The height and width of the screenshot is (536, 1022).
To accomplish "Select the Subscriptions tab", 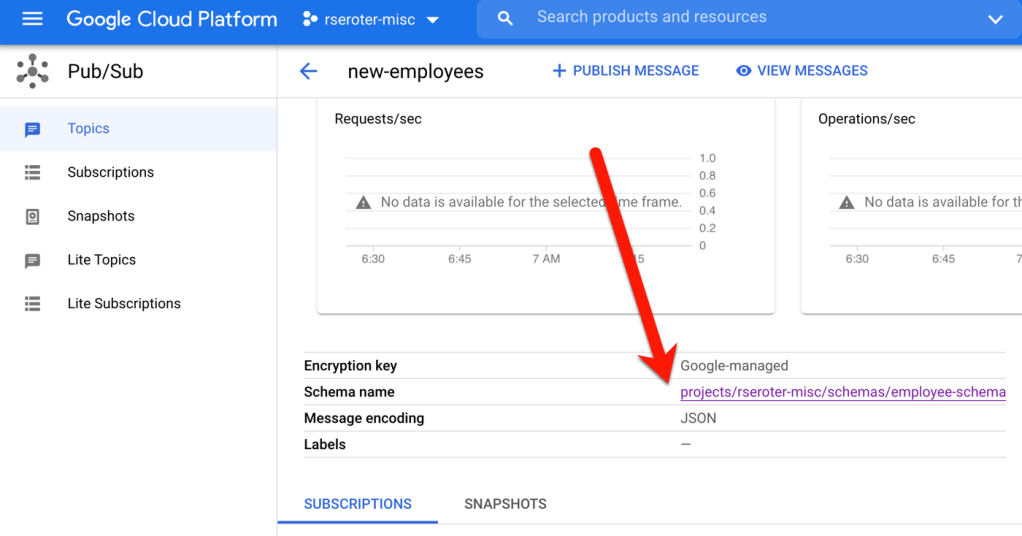I will click(x=357, y=504).
